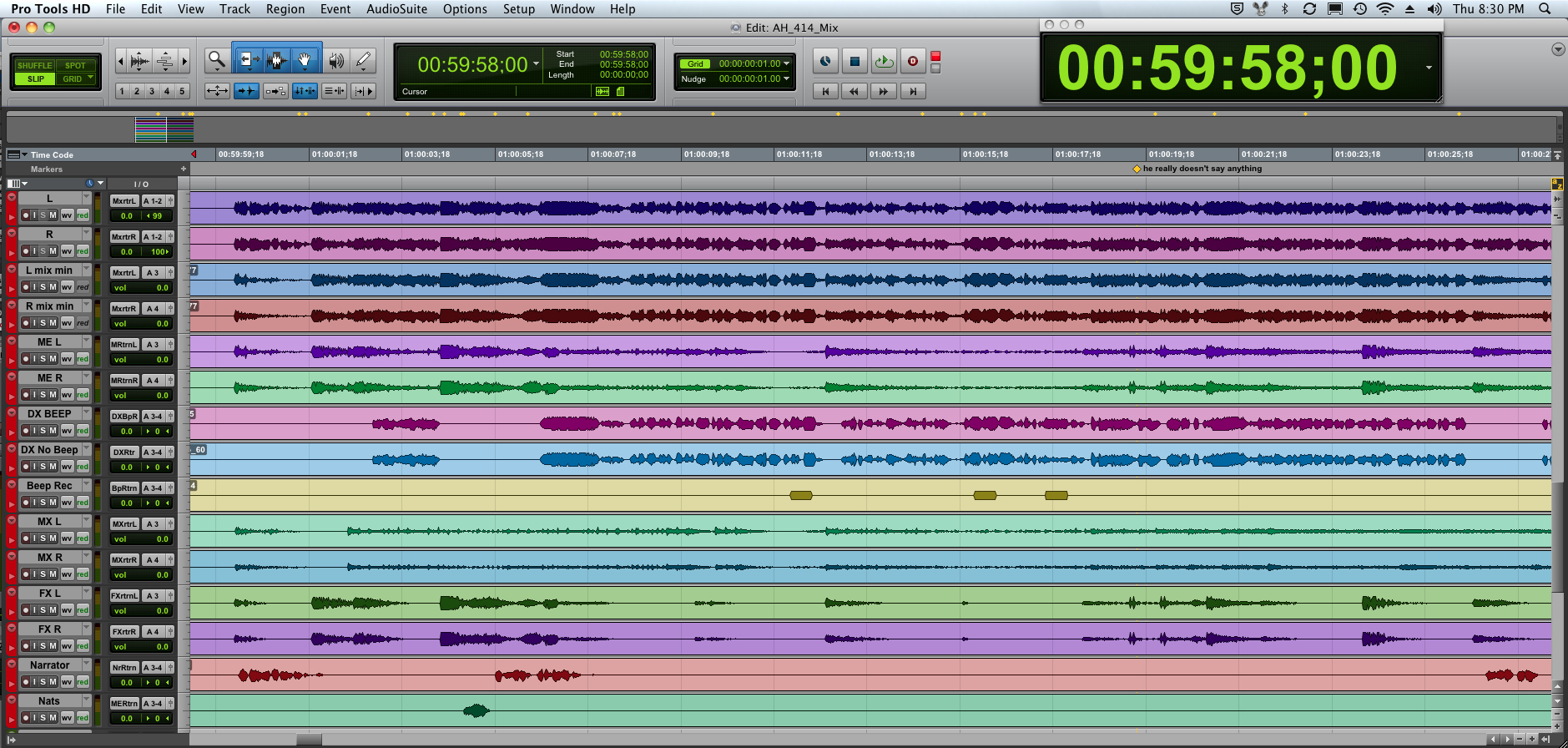Select the Selector waveform tool
The height and width of the screenshot is (748, 1568).
(x=277, y=60)
